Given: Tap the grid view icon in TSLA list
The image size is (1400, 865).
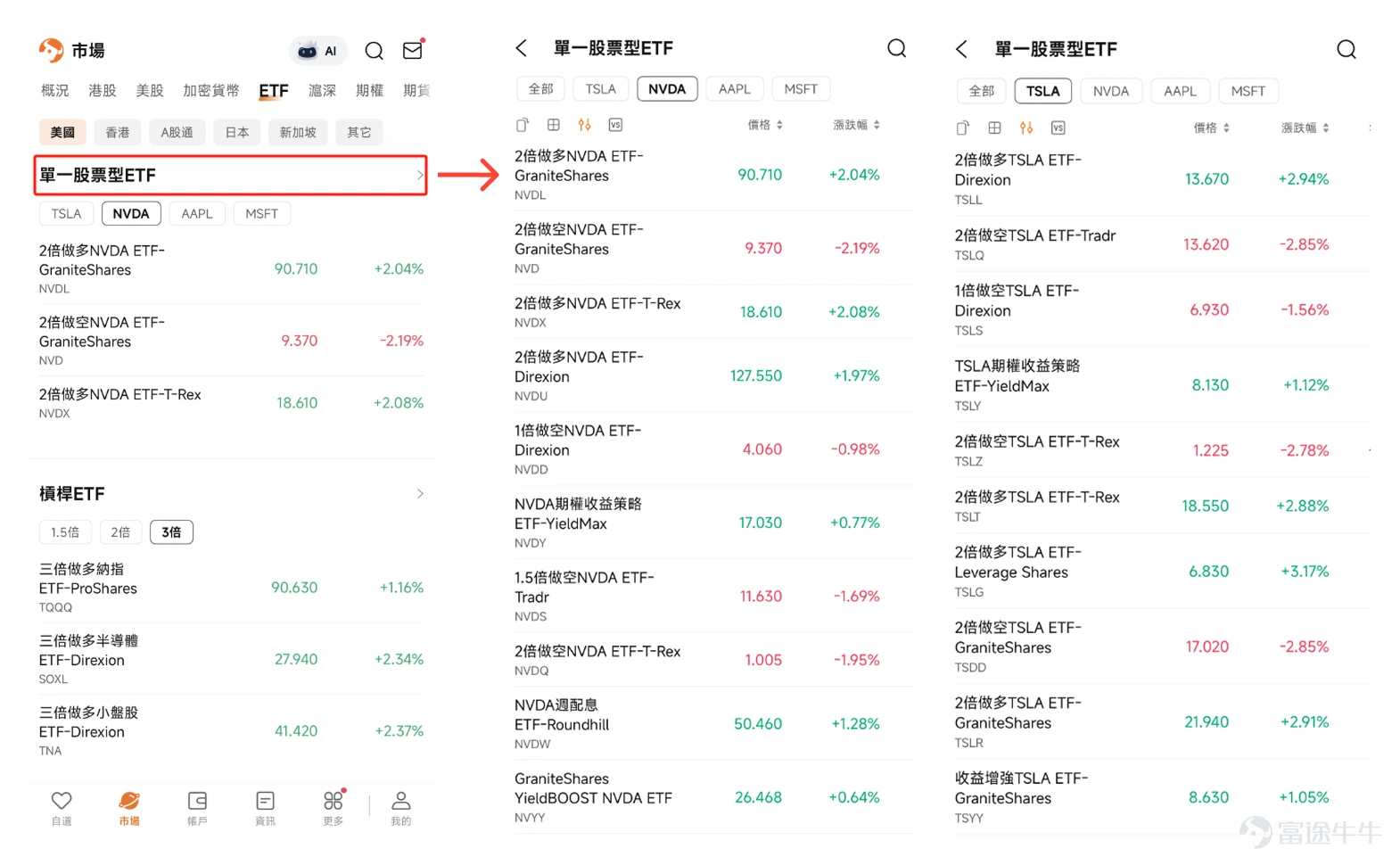Looking at the screenshot, I should click(995, 128).
